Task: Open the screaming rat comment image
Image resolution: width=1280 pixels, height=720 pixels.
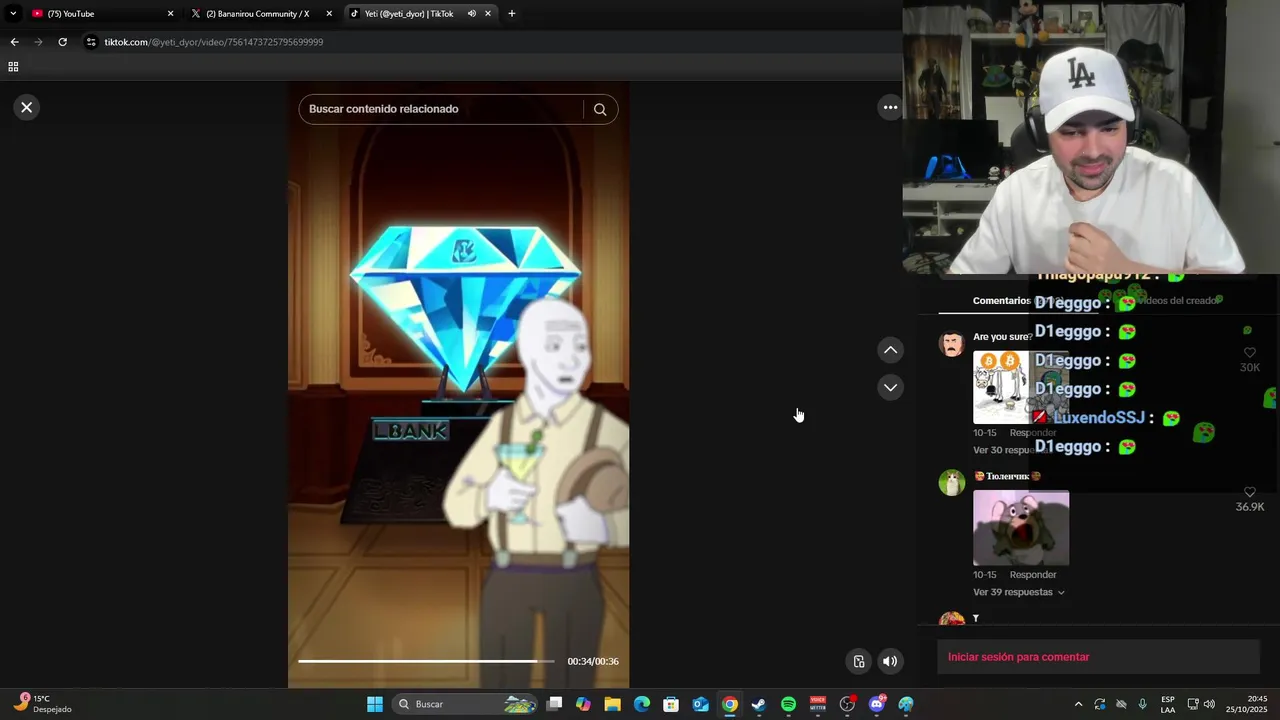Action: click(1021, 528)
